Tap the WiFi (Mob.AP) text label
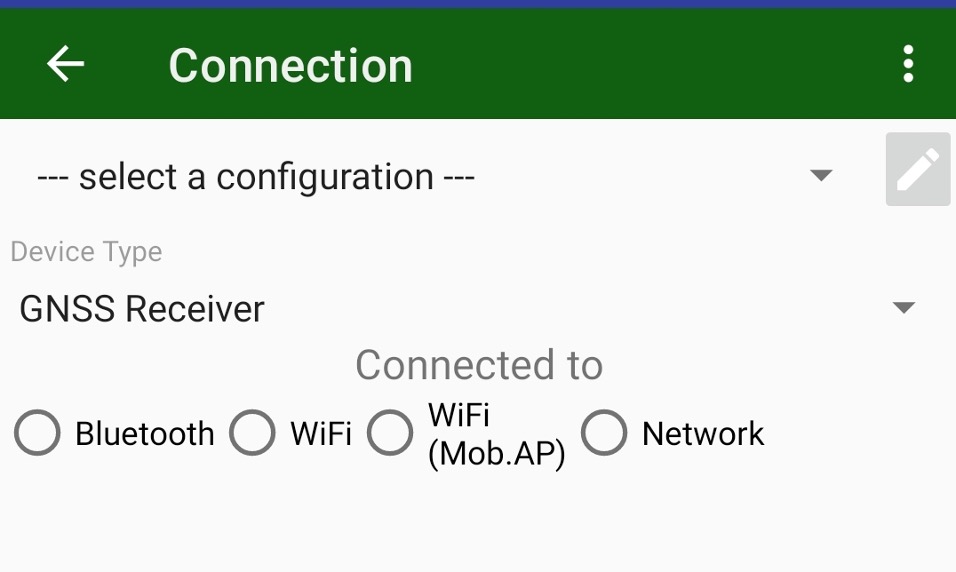Screen dimensions: 956x572 click(496, 435)
